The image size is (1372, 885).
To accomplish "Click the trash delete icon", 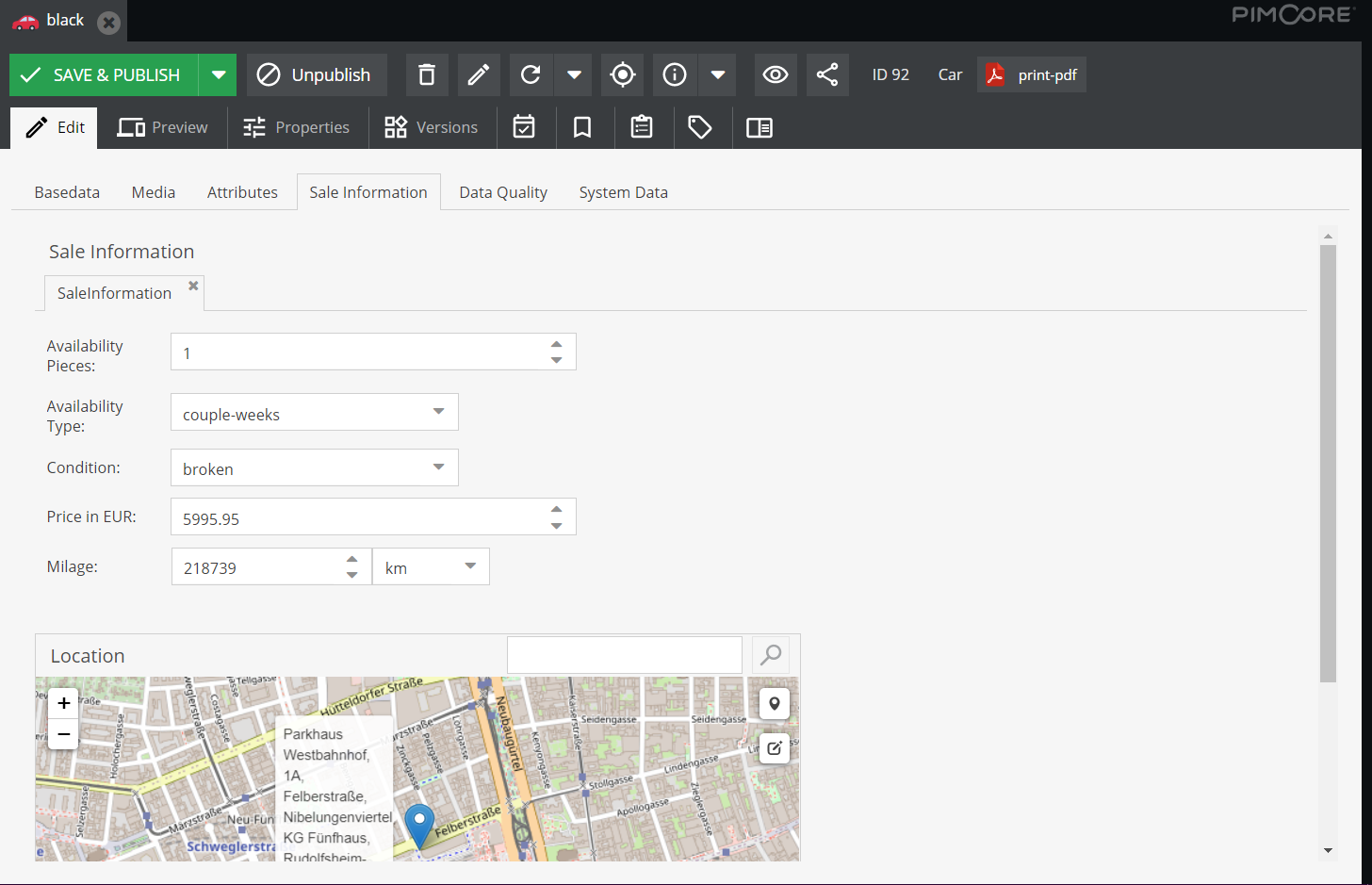I will (x=427, y=74).
